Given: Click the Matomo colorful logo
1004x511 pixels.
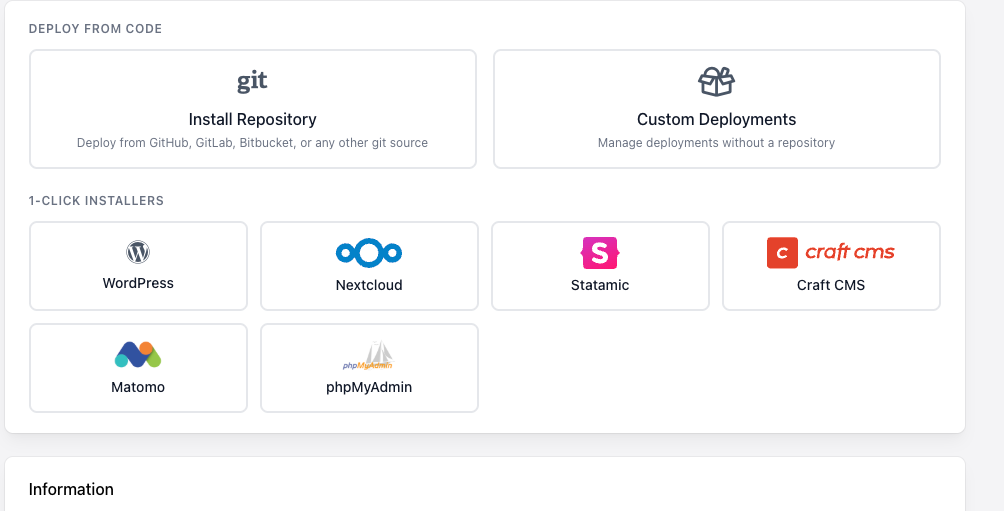Looking at the screenshot, I should click(x=138, y=354).
